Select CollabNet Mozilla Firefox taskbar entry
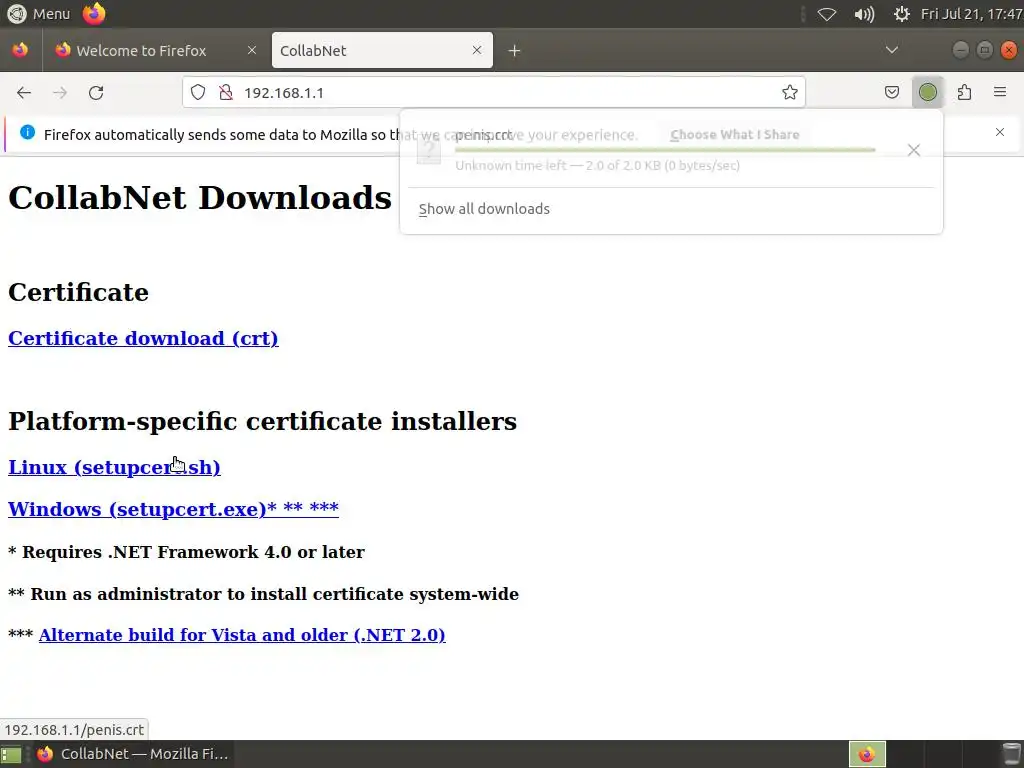This screenshot has width=1024, height=768. pos(132,754)
